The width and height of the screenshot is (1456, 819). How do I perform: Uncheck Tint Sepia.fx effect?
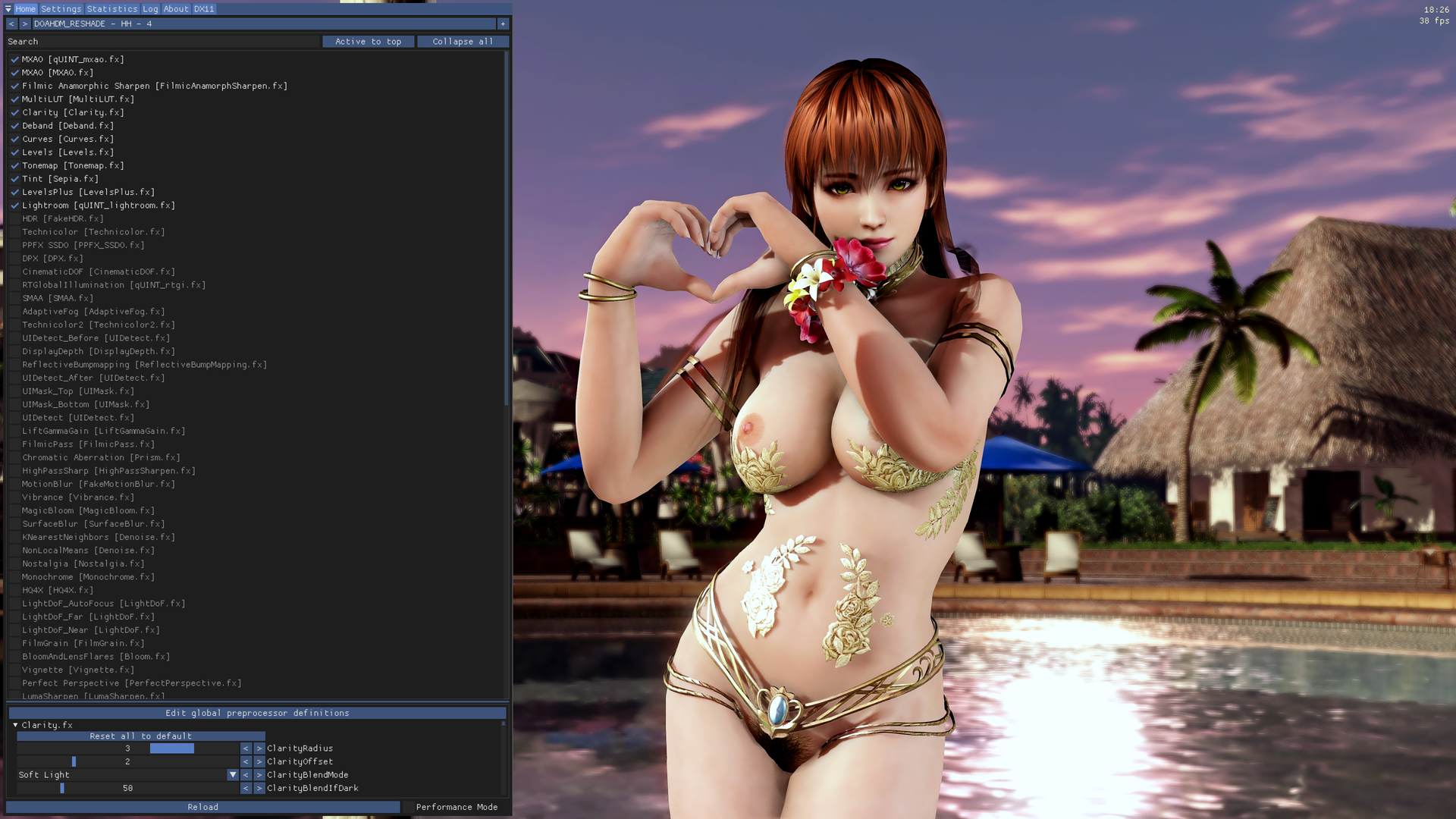tap(14, 179)
